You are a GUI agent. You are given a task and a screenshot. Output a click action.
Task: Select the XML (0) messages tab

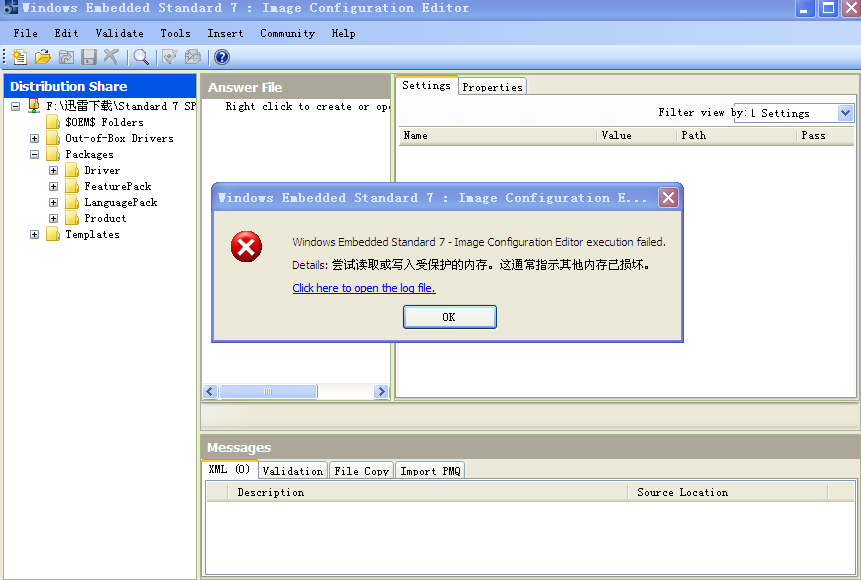[229, 469]
